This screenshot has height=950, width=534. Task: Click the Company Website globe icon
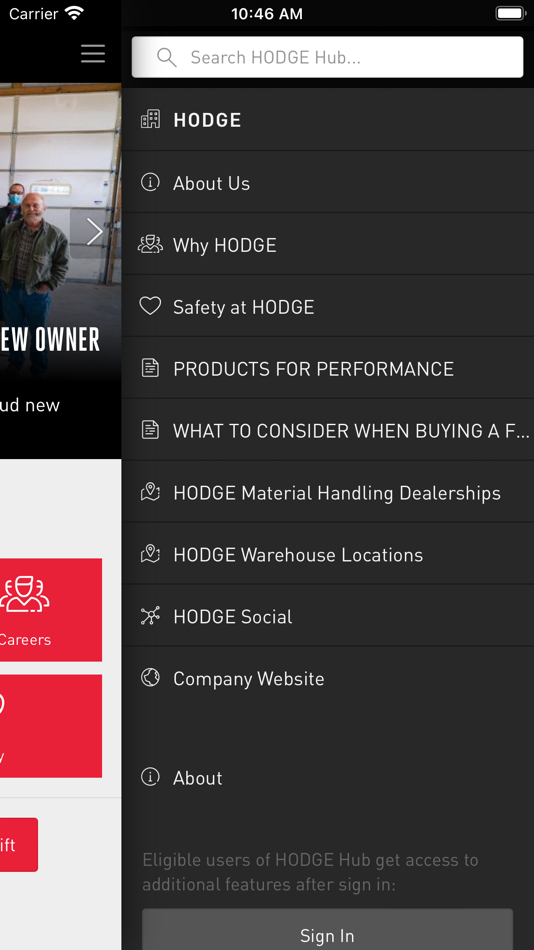click(150, 677)
